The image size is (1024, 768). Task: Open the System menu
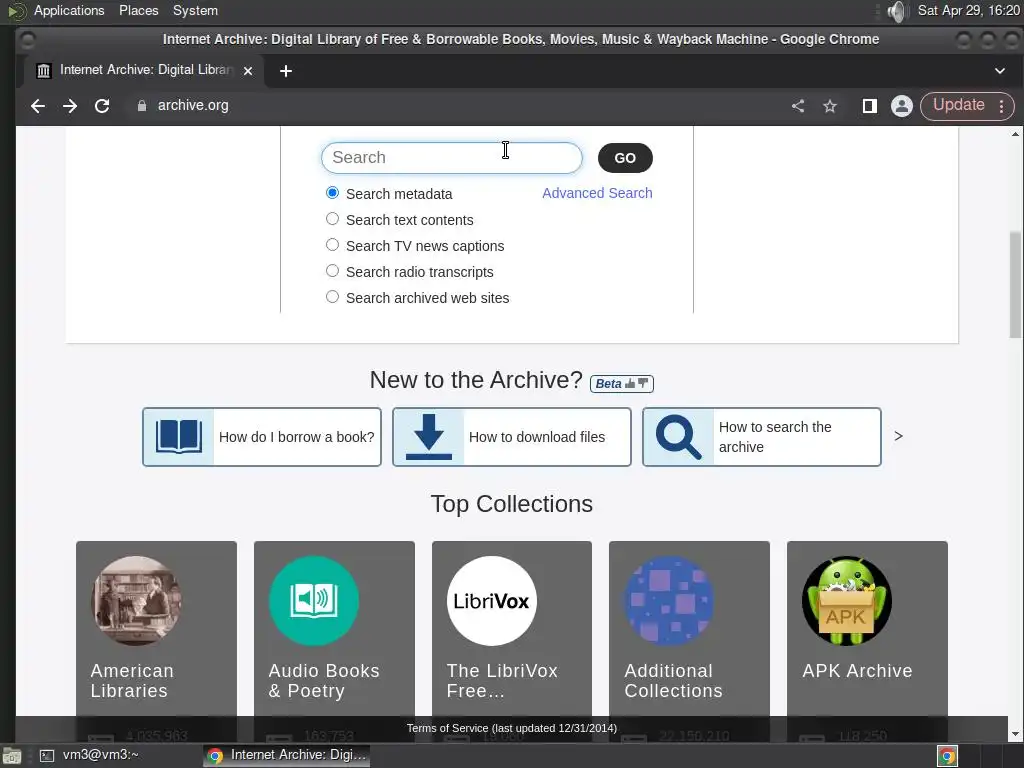tap(195, 11)
